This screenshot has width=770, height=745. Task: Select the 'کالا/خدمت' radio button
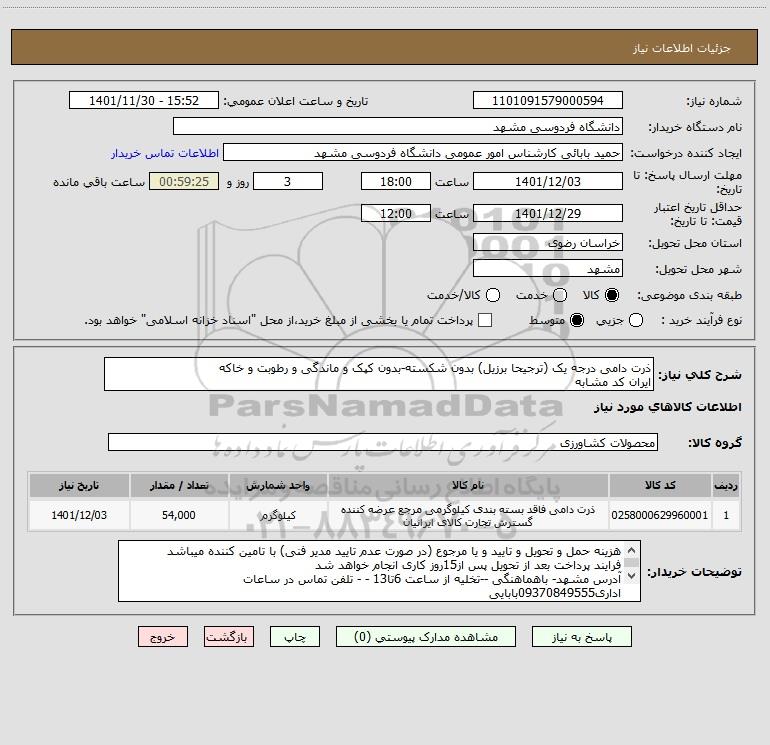point(493,295)
